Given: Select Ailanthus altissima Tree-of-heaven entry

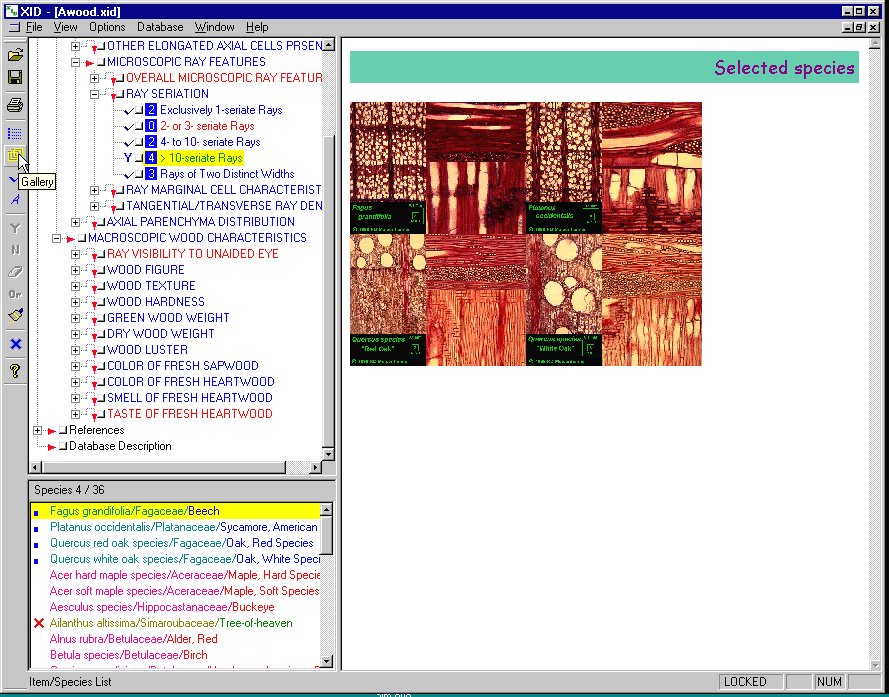Looking at the screenshot, I should (171, 623).
